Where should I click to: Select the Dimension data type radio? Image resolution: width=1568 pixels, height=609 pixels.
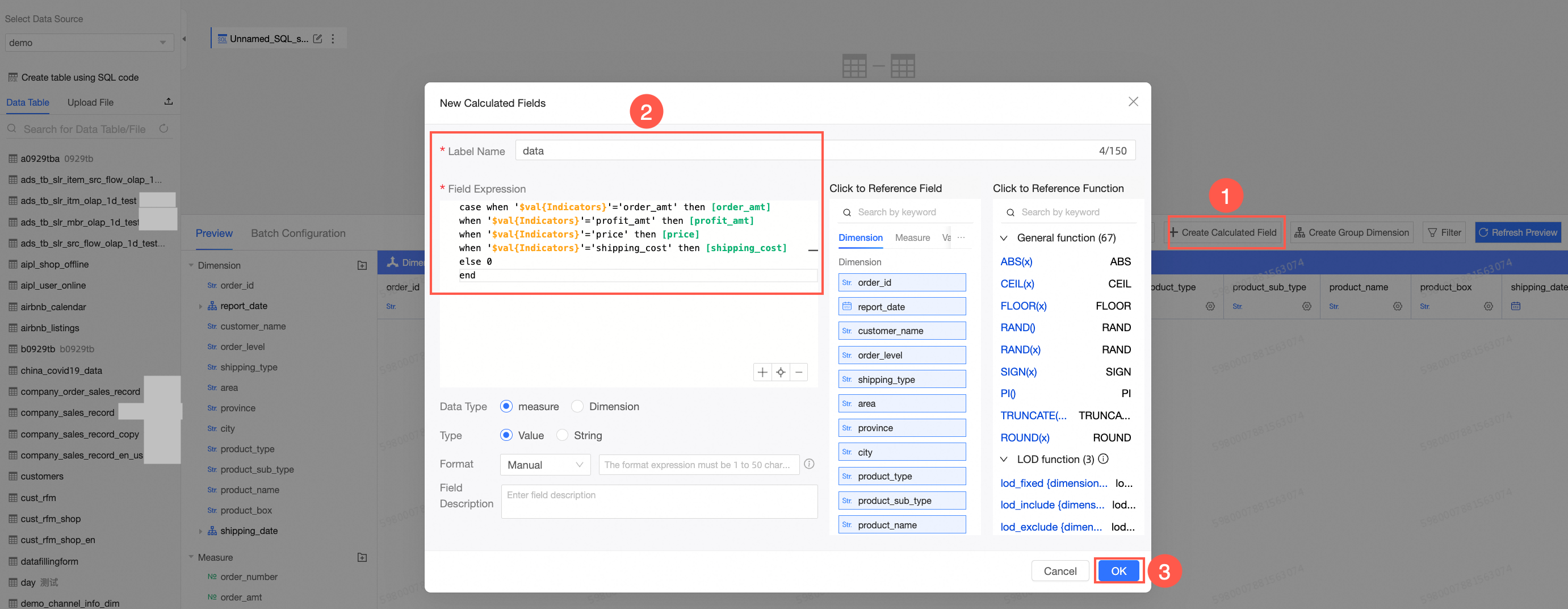click(577, 406)
